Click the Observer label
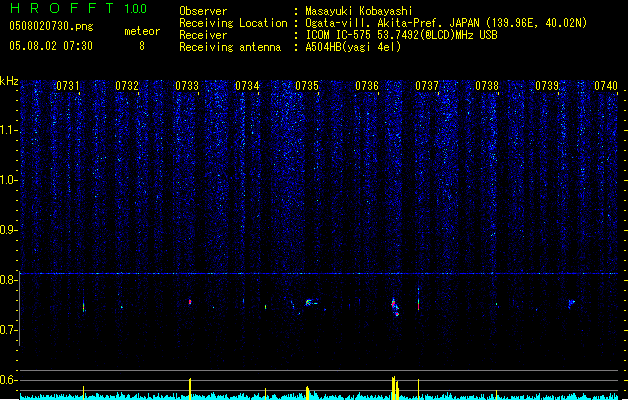Screen dimensions: 629x400 (203, 11)
